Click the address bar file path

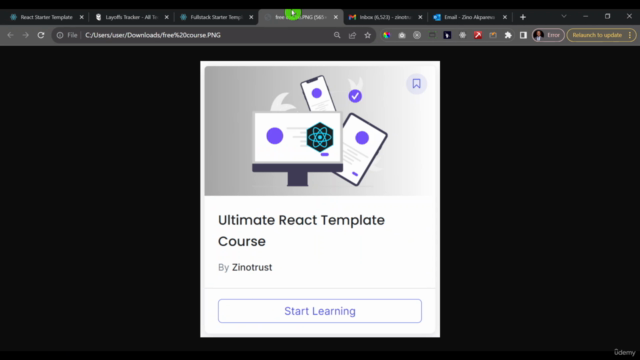[x=153, y=35]
